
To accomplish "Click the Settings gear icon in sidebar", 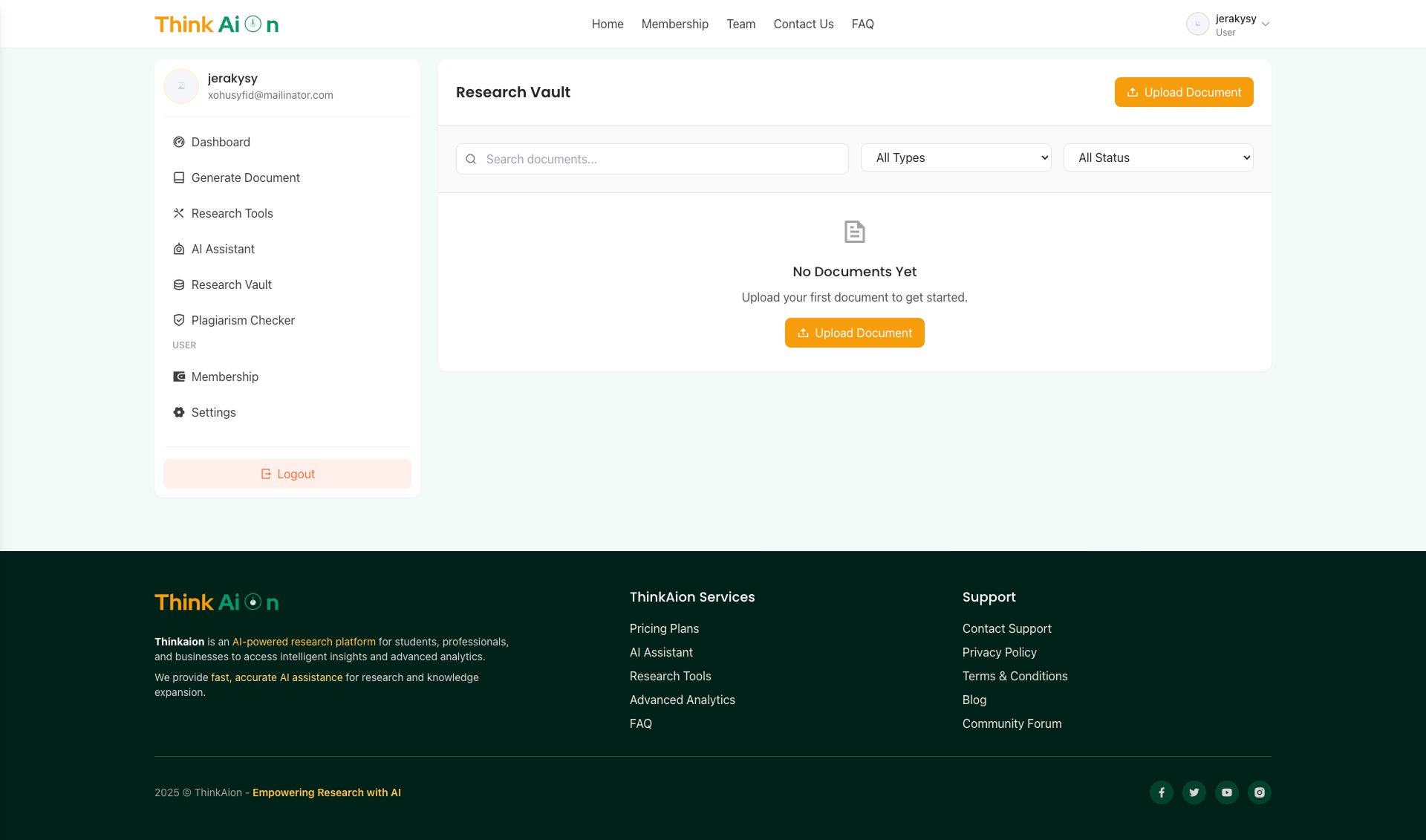I will click(179, 412).
